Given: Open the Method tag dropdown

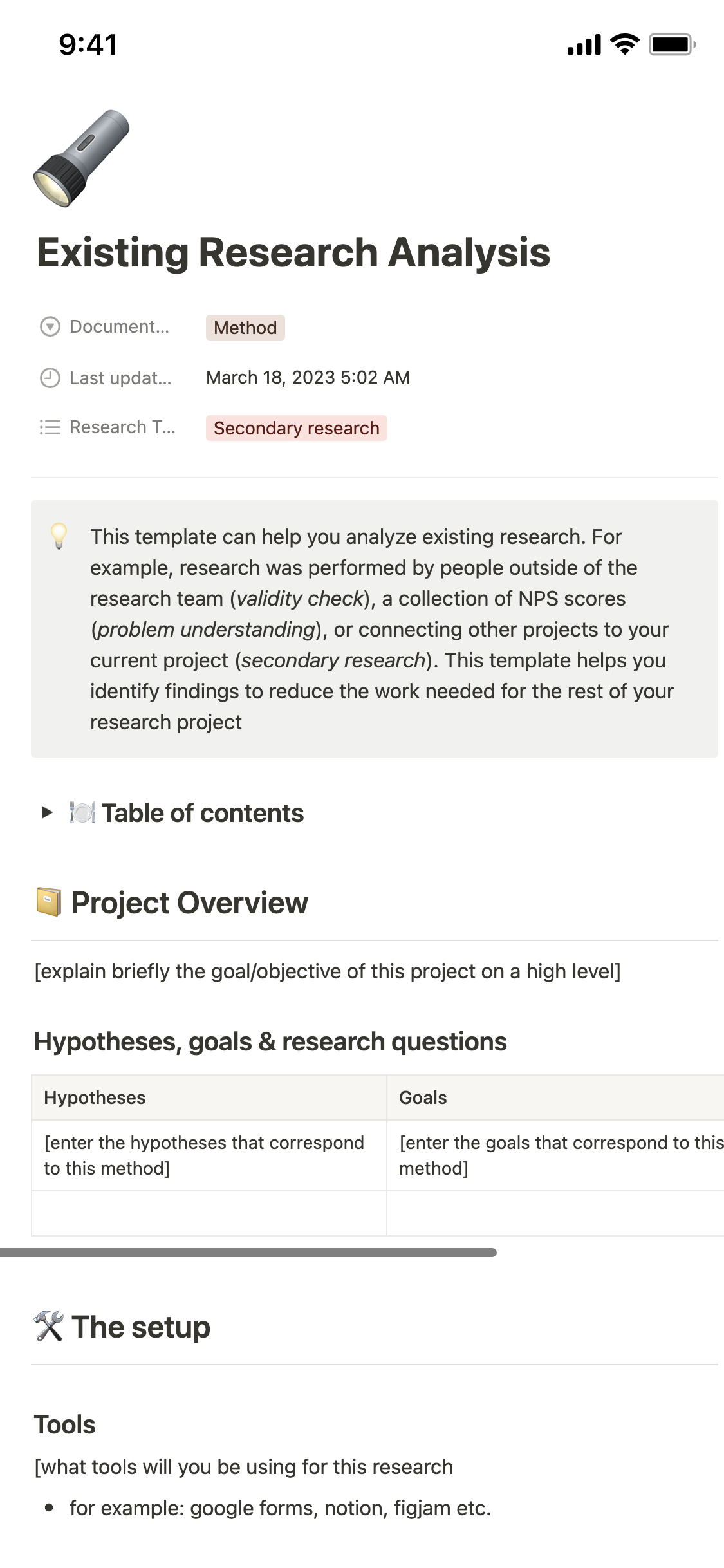Looking at the screenshot, I should pos(245,328).
